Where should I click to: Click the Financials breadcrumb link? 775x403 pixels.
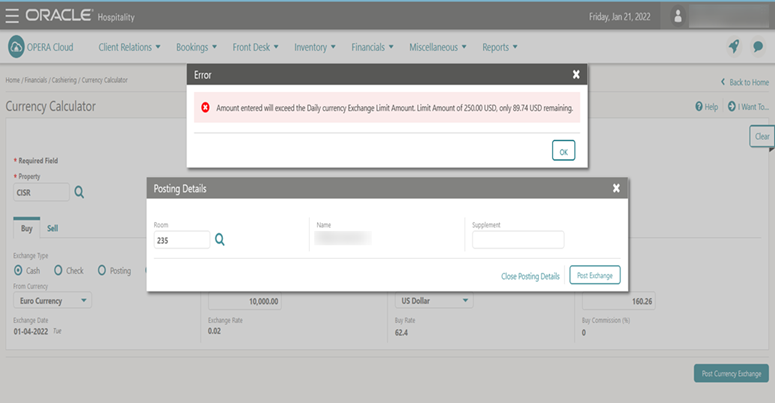pyautogui.click(x=36, y=80)
